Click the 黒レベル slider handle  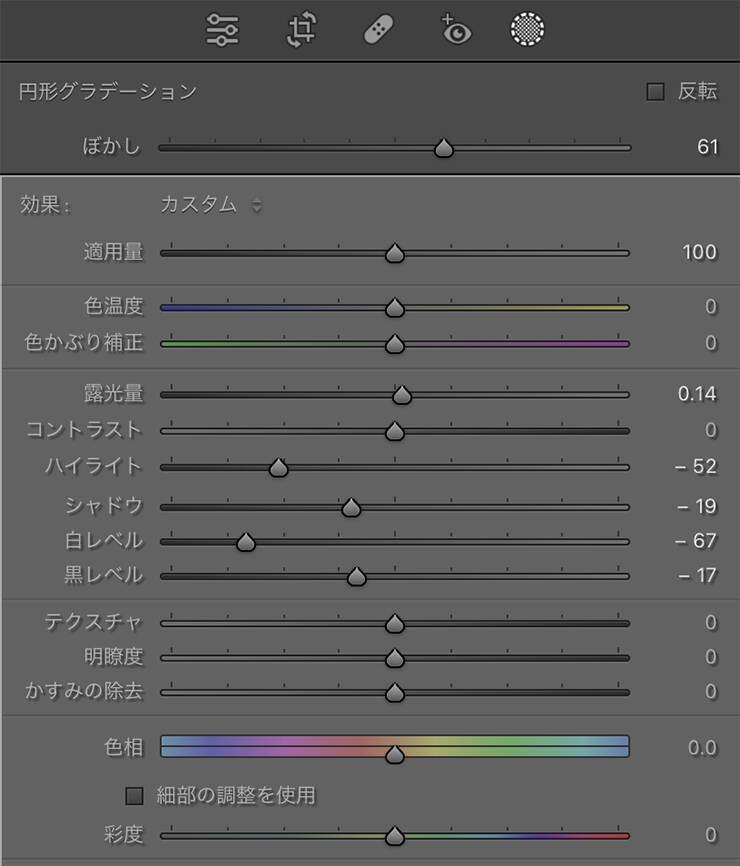click(357, 577)
